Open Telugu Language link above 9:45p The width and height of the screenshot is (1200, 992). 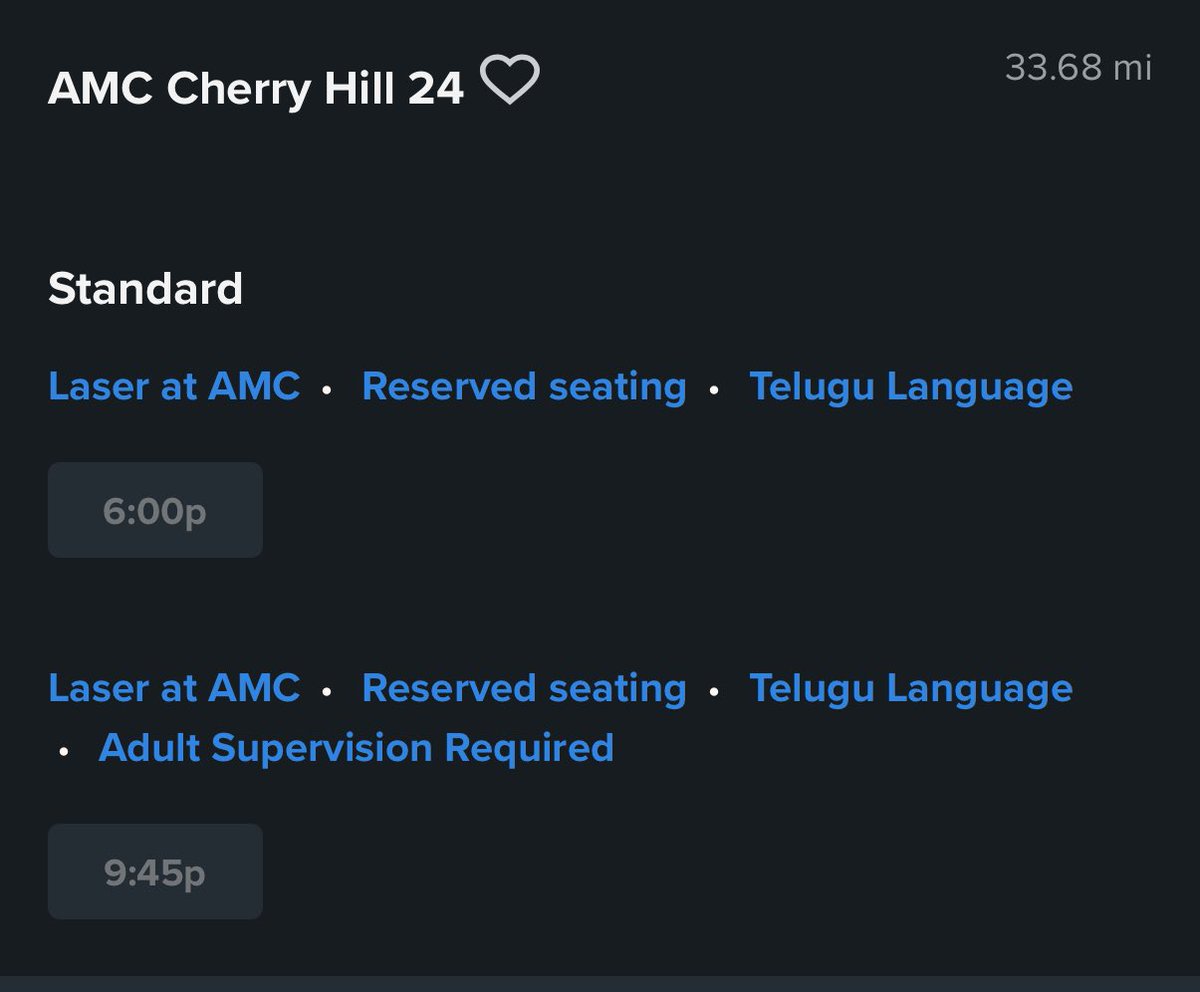(911, 689)
